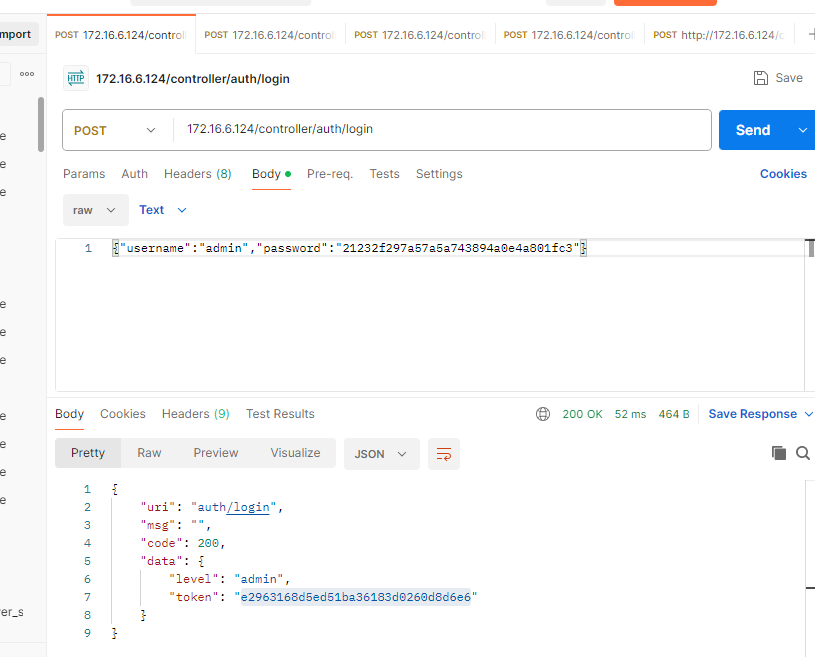
Task: Open the Tests tab
Action: [384, 174]
